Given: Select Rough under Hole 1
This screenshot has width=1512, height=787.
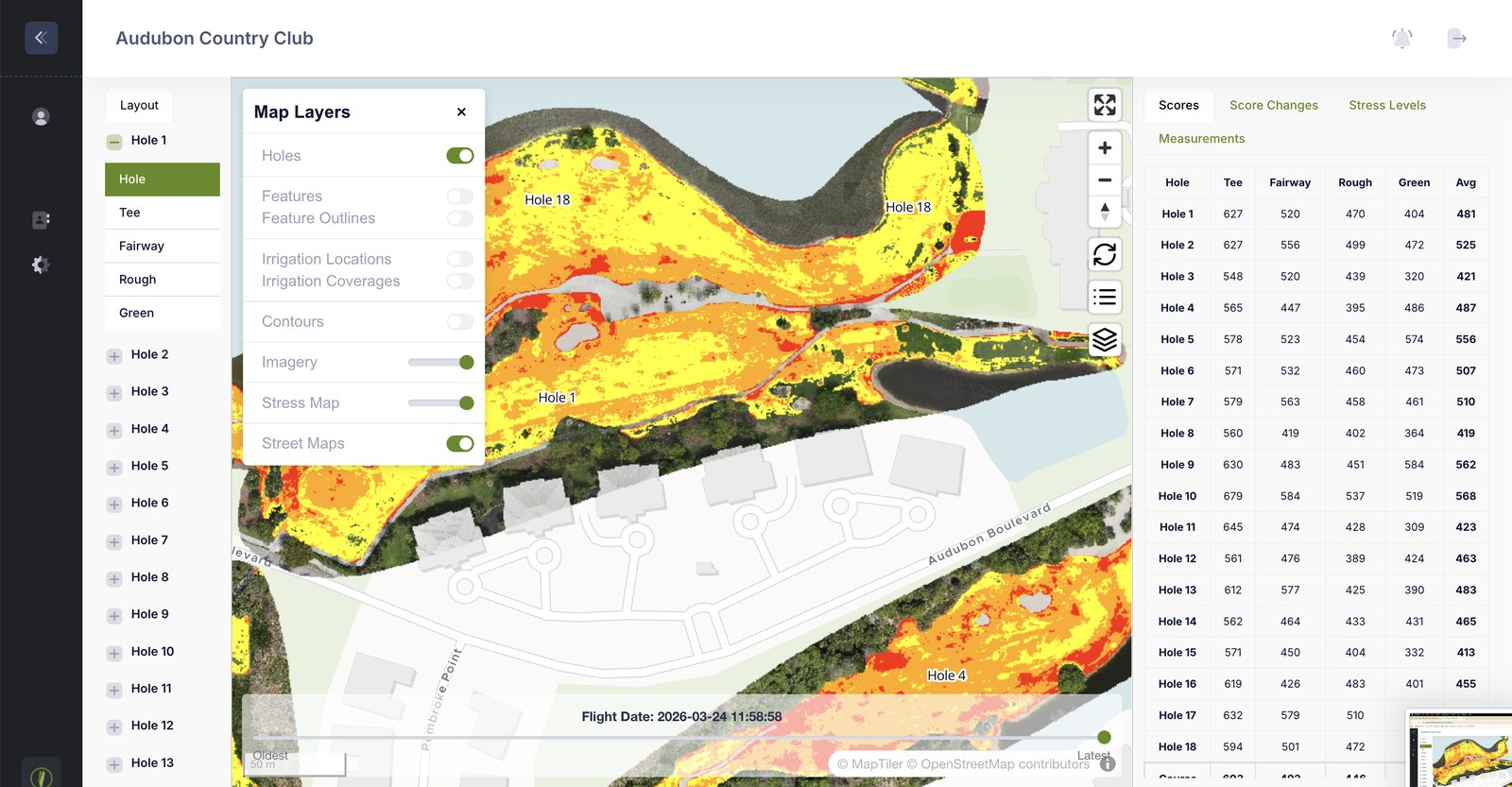Looking at the screenshot, I should pyautogui.click(x=163, y=280).
